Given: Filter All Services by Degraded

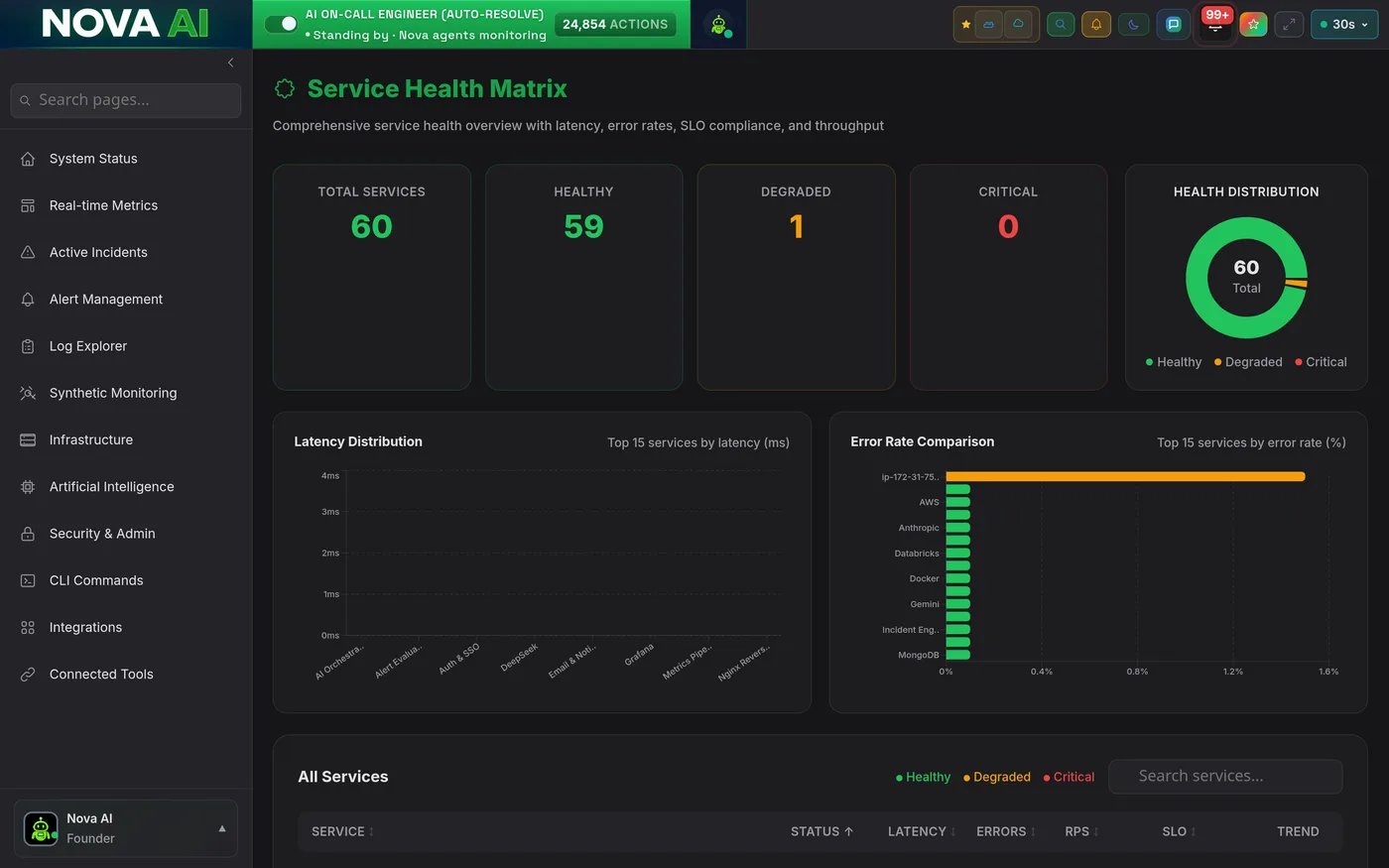Looking at the screenshot, I should tap(997, 777).
